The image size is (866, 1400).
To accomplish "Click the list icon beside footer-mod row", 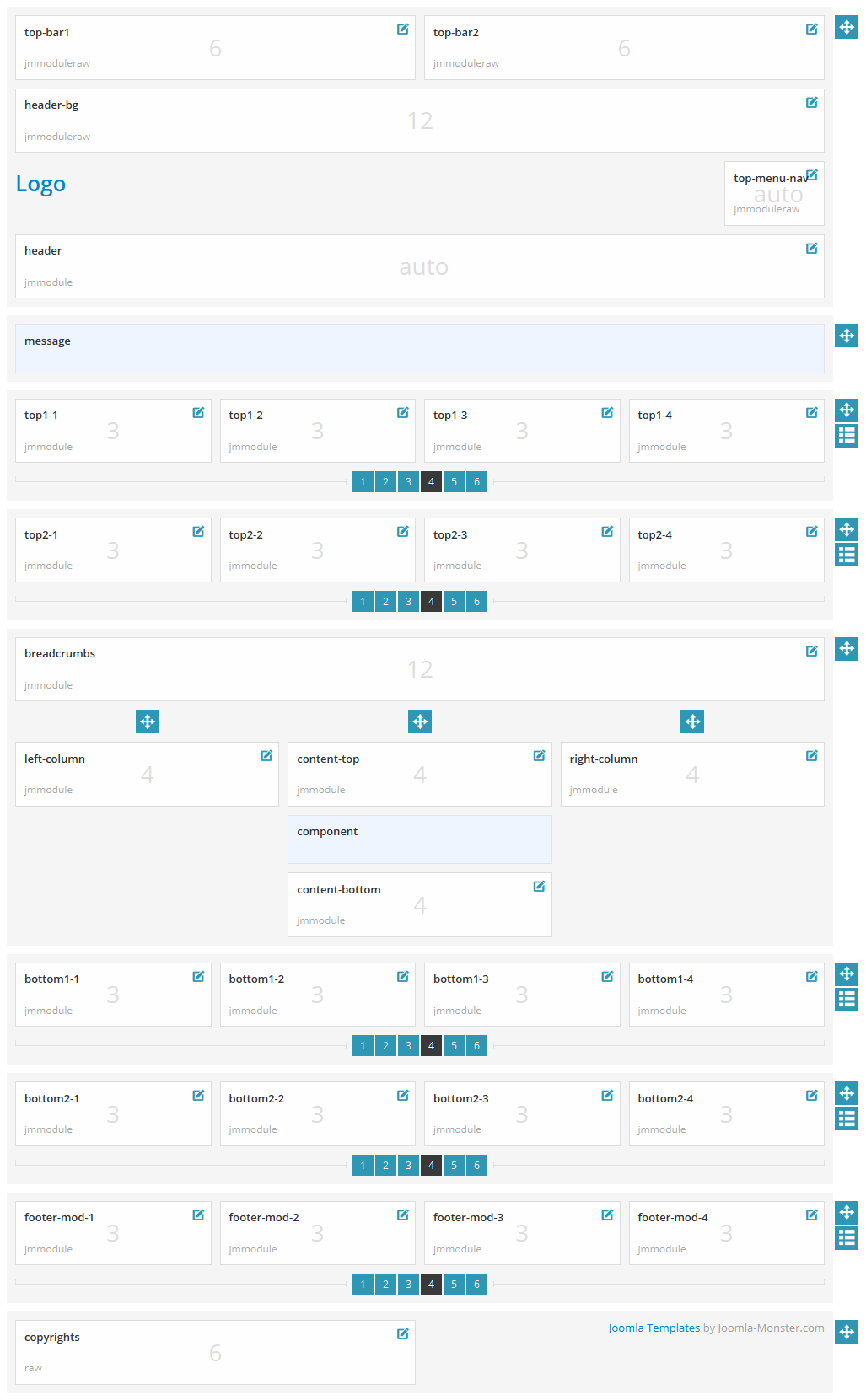I will pos(847,1237).
